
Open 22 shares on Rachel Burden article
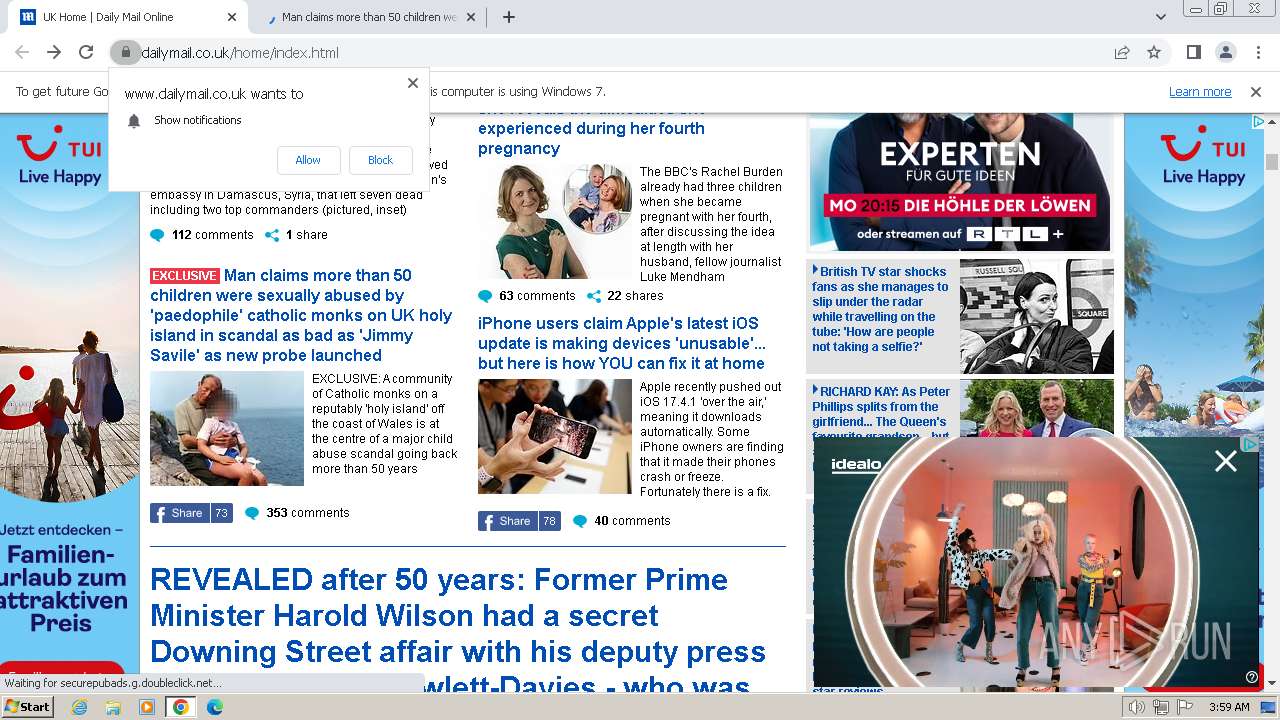point(625,296)
